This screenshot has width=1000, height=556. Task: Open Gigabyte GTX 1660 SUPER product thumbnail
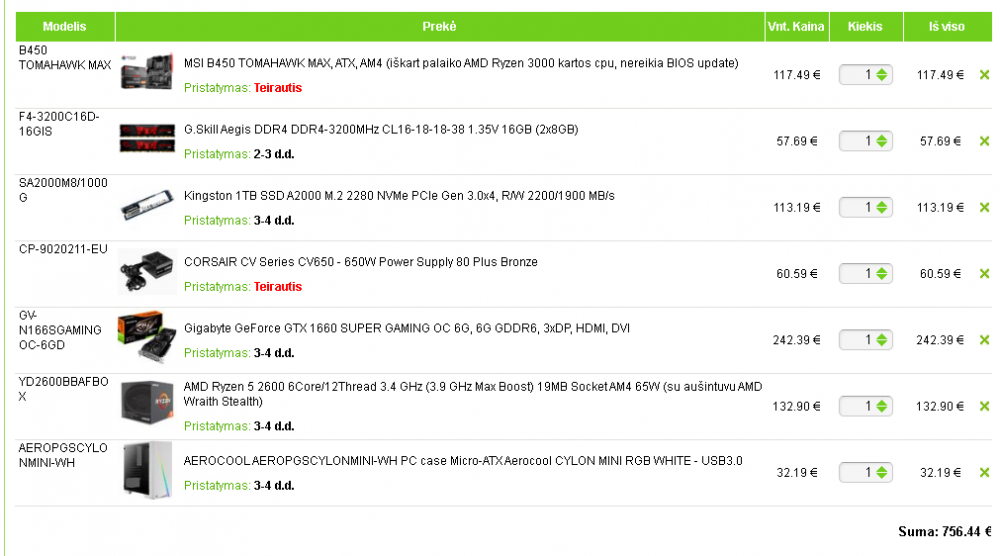147,337
